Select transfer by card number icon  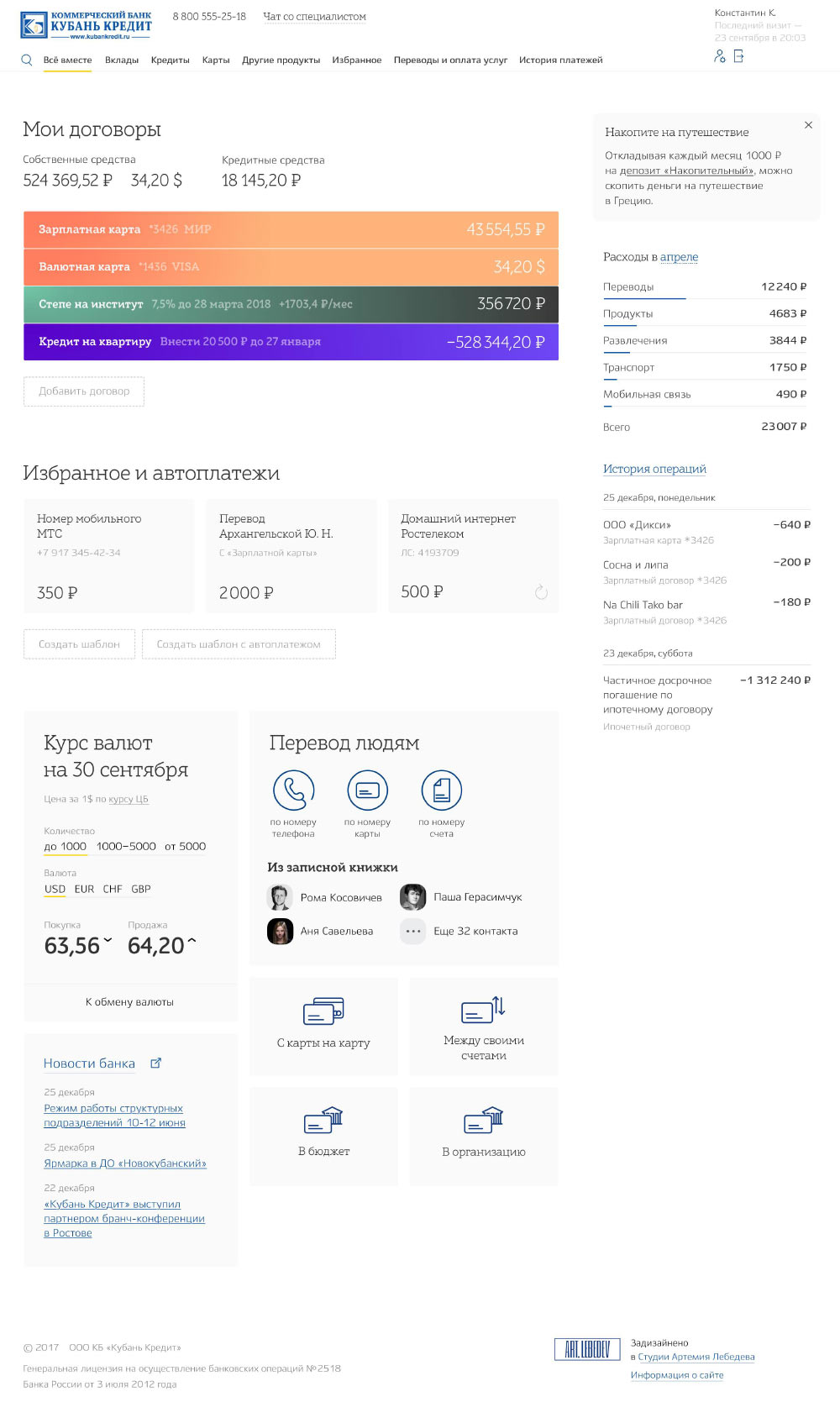coord(367,790)
